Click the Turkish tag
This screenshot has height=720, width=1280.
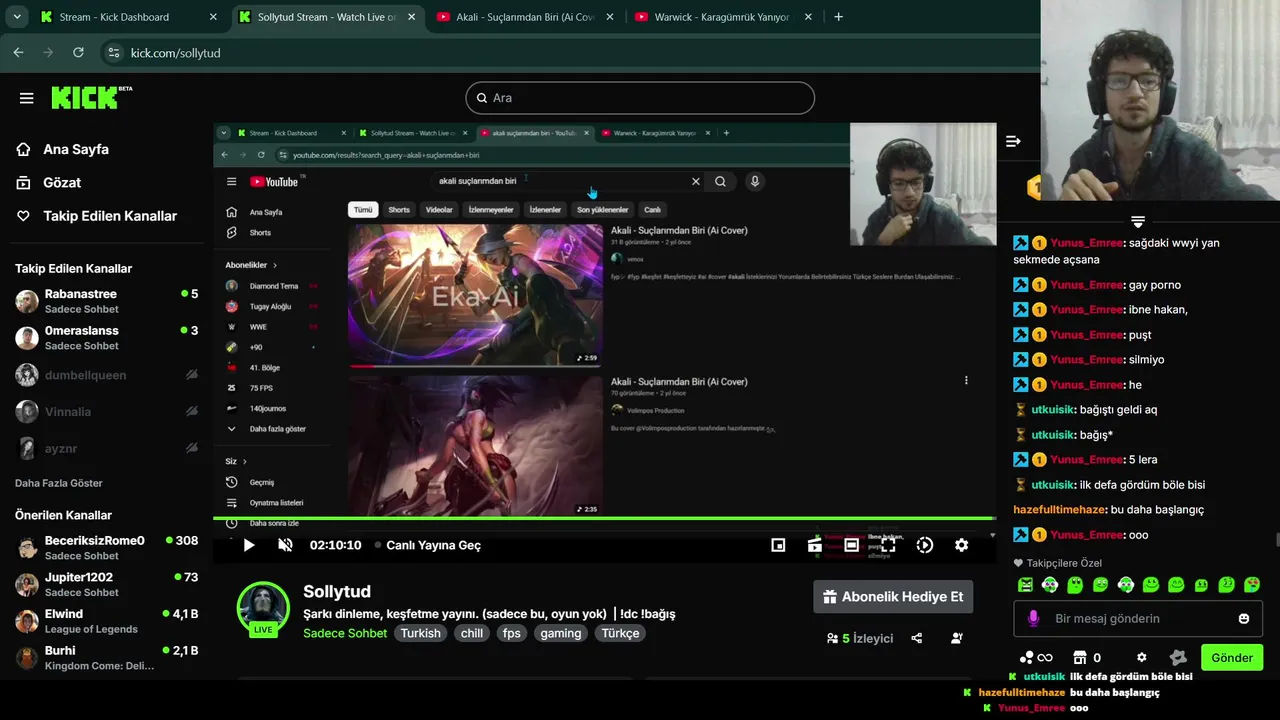[x=420, y=633]
